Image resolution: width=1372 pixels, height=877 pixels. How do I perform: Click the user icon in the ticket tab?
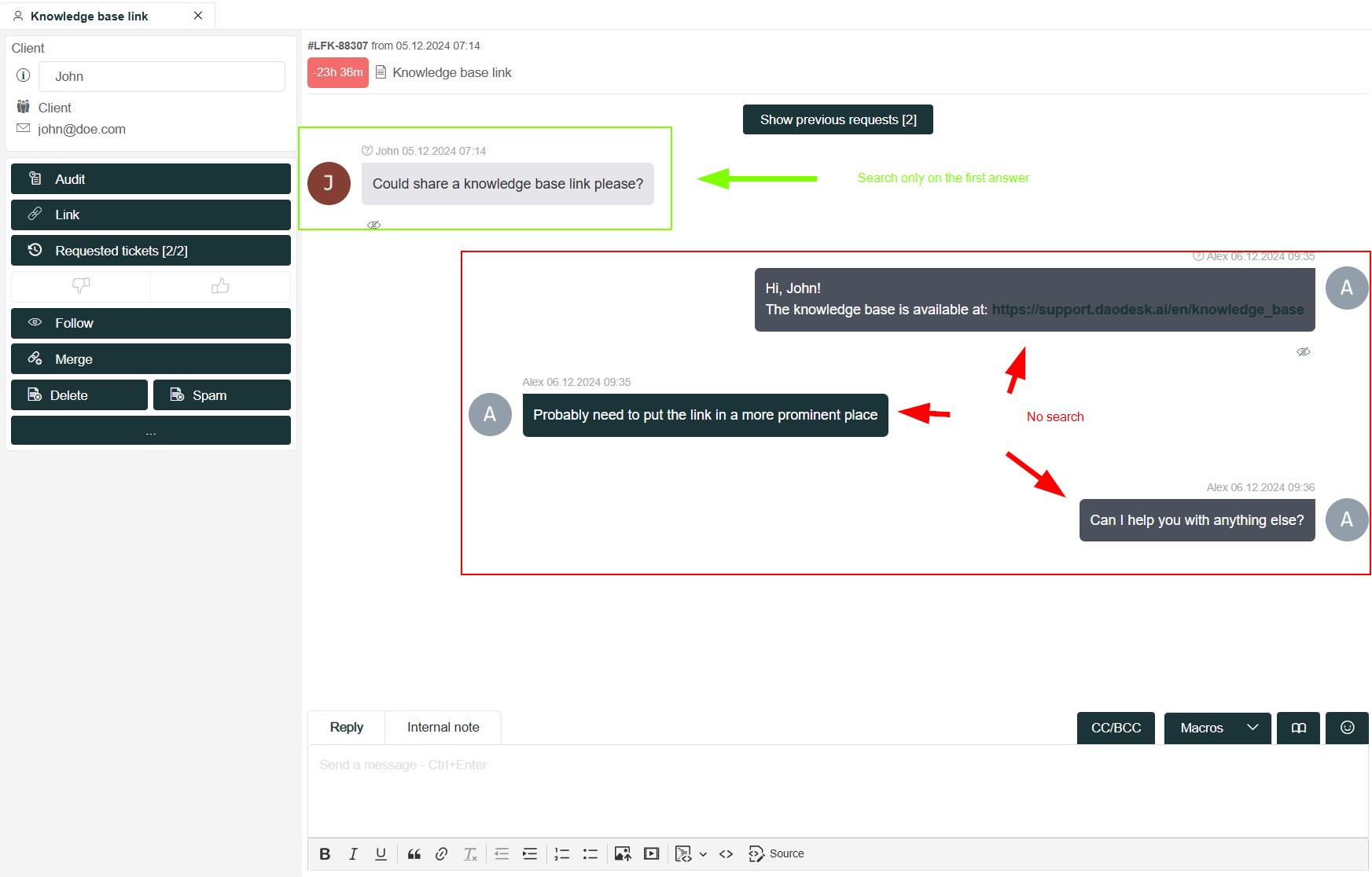pos(18,16)
